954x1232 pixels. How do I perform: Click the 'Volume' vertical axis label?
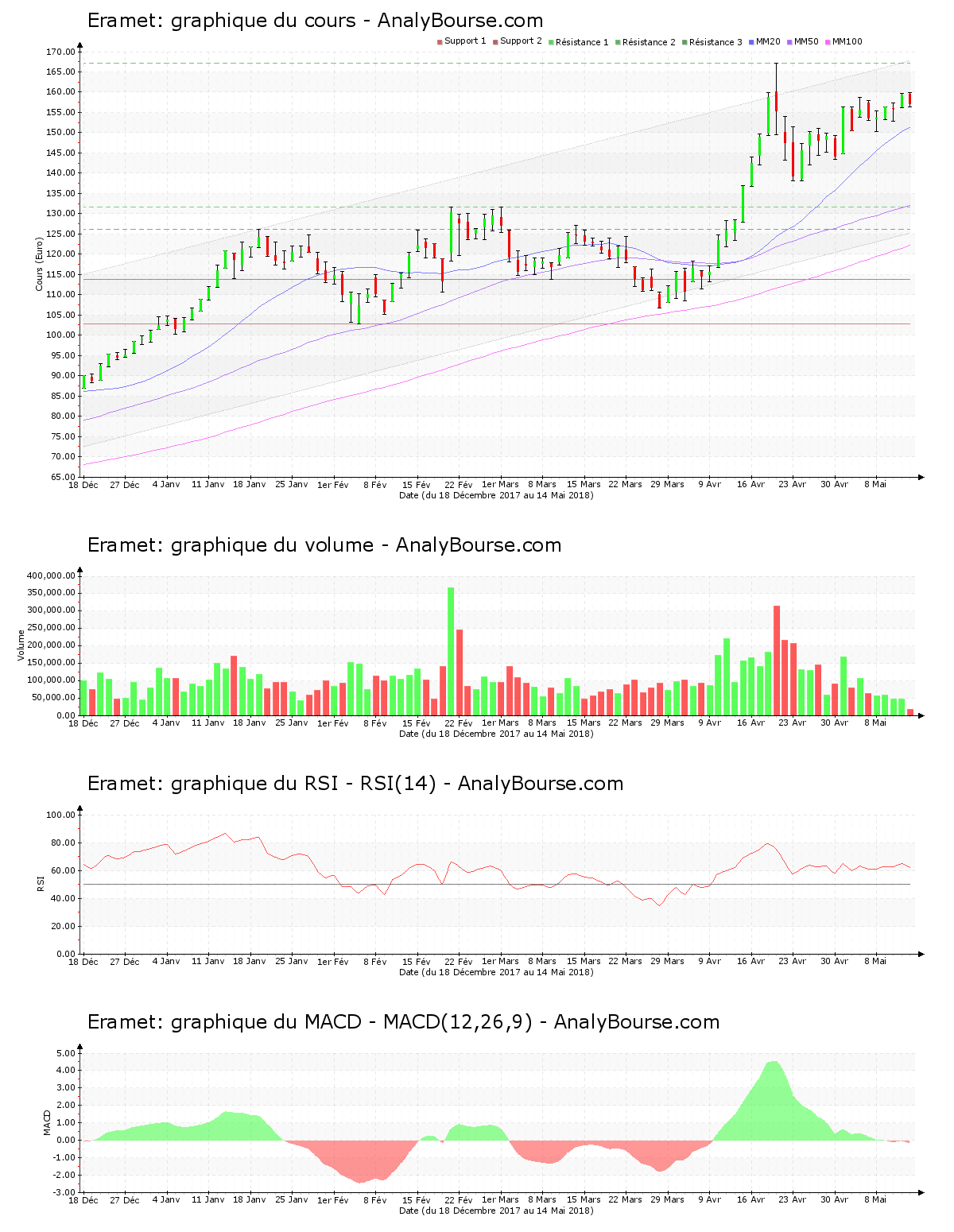pos(21,645)
